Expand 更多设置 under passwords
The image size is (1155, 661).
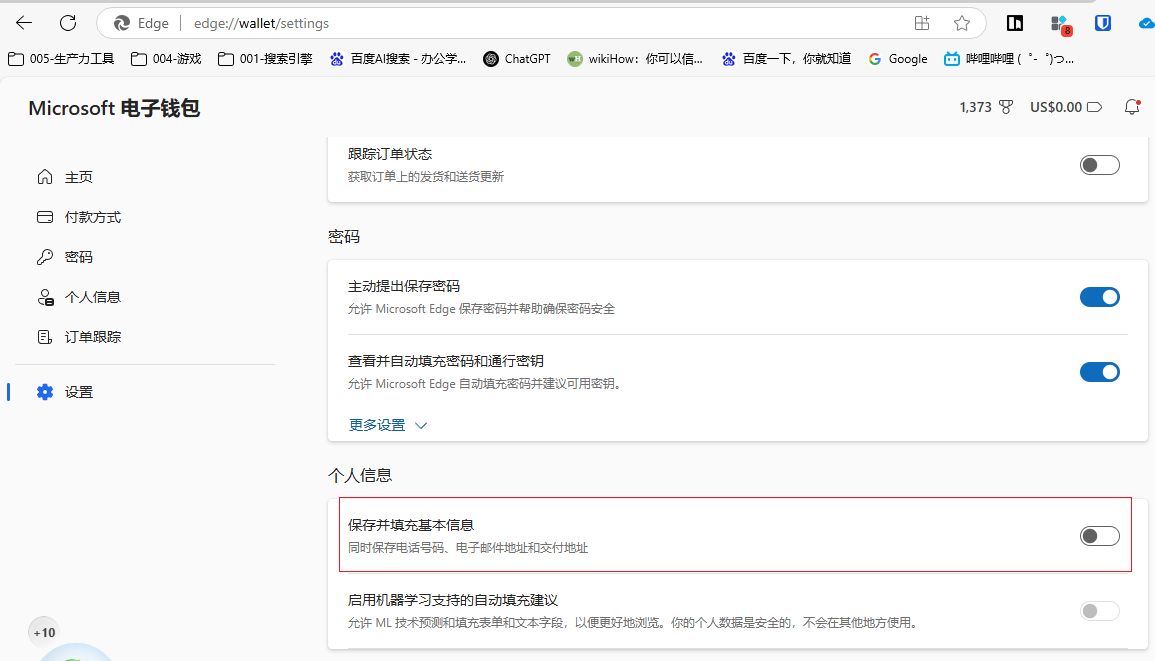pos(387,425)
